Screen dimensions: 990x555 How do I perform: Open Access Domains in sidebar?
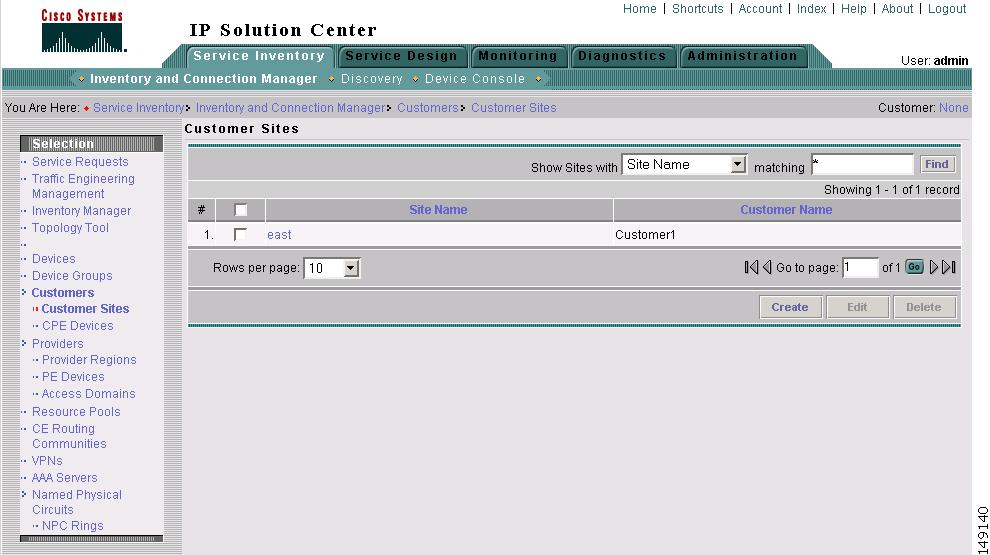coord(88,394)
